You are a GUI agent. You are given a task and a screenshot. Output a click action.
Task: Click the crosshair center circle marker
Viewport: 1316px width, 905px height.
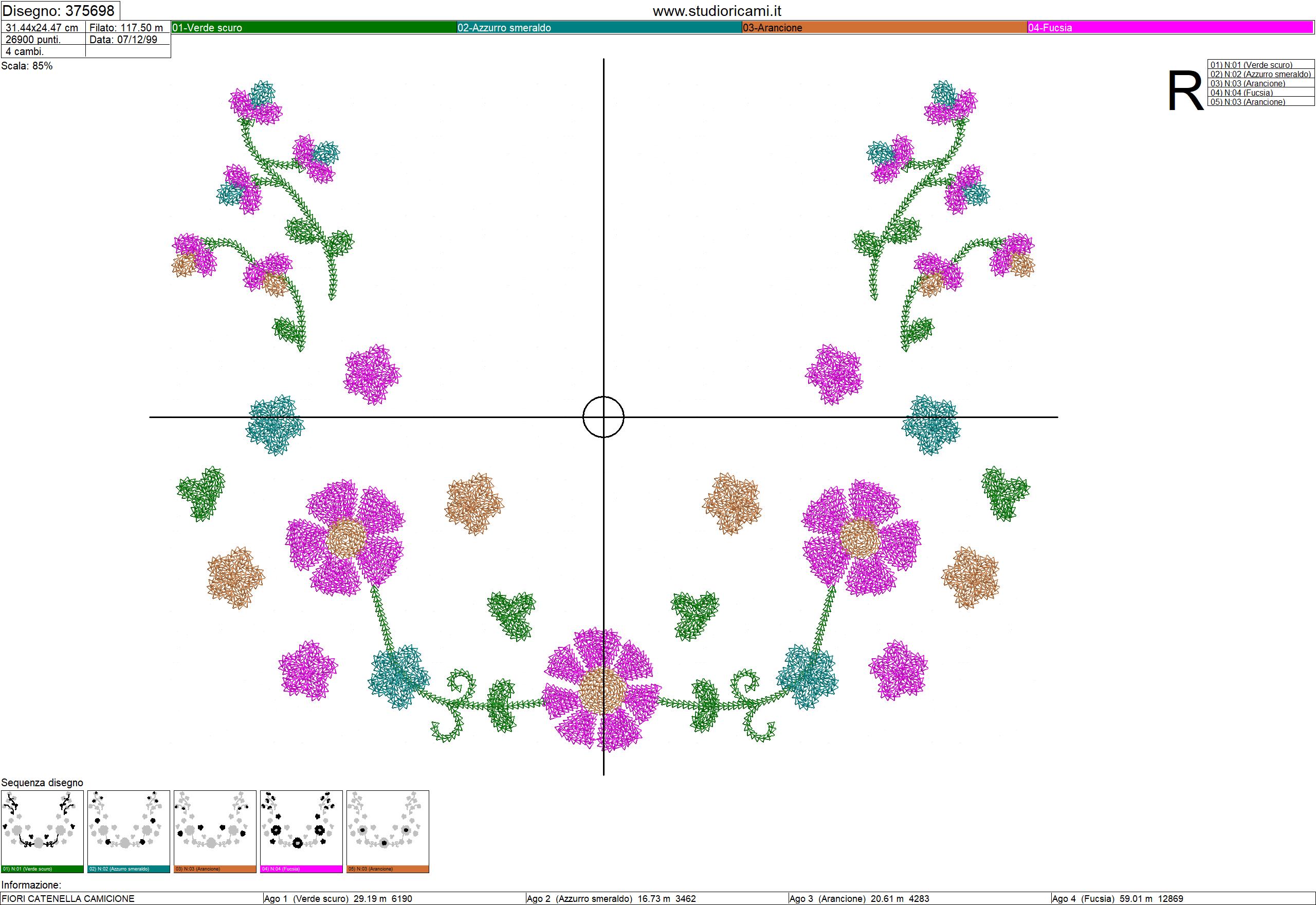pyautogui.click(x=604, y=417)
